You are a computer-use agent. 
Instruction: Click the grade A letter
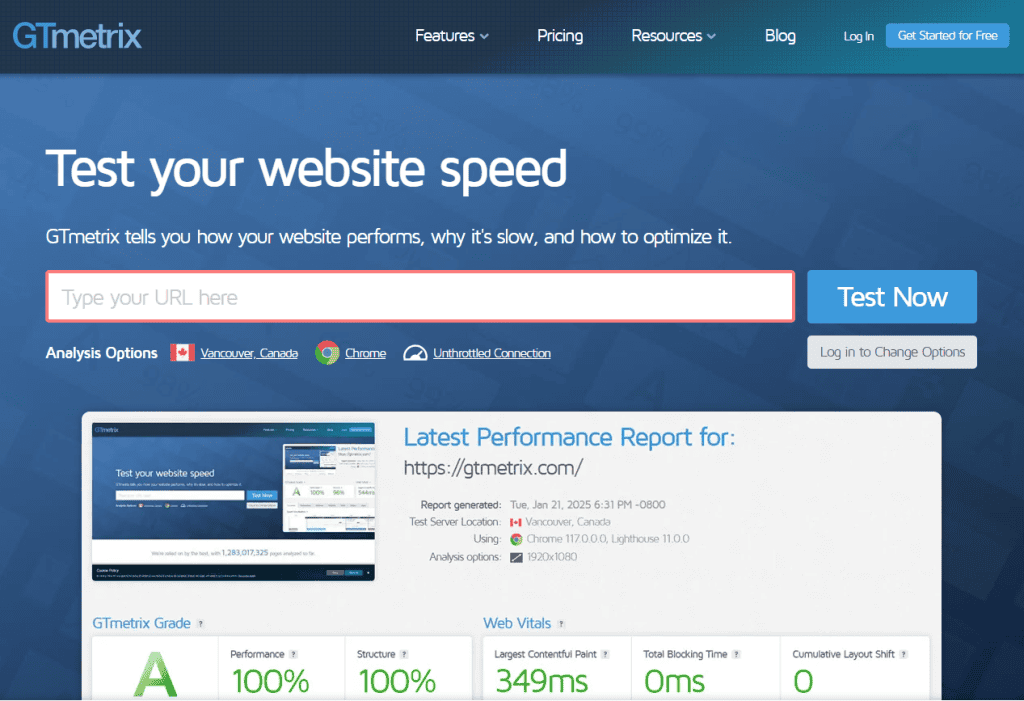[155, 675]
